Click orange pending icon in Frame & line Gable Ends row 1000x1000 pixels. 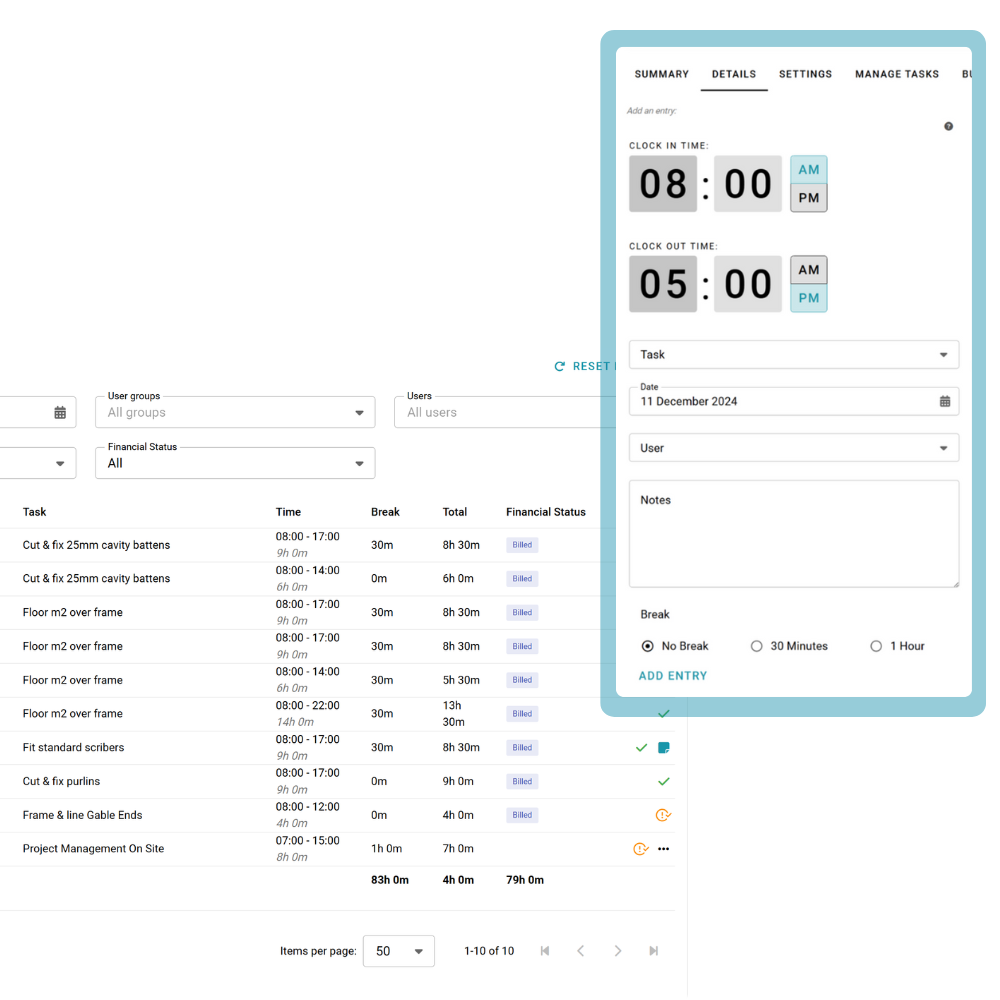663,815
